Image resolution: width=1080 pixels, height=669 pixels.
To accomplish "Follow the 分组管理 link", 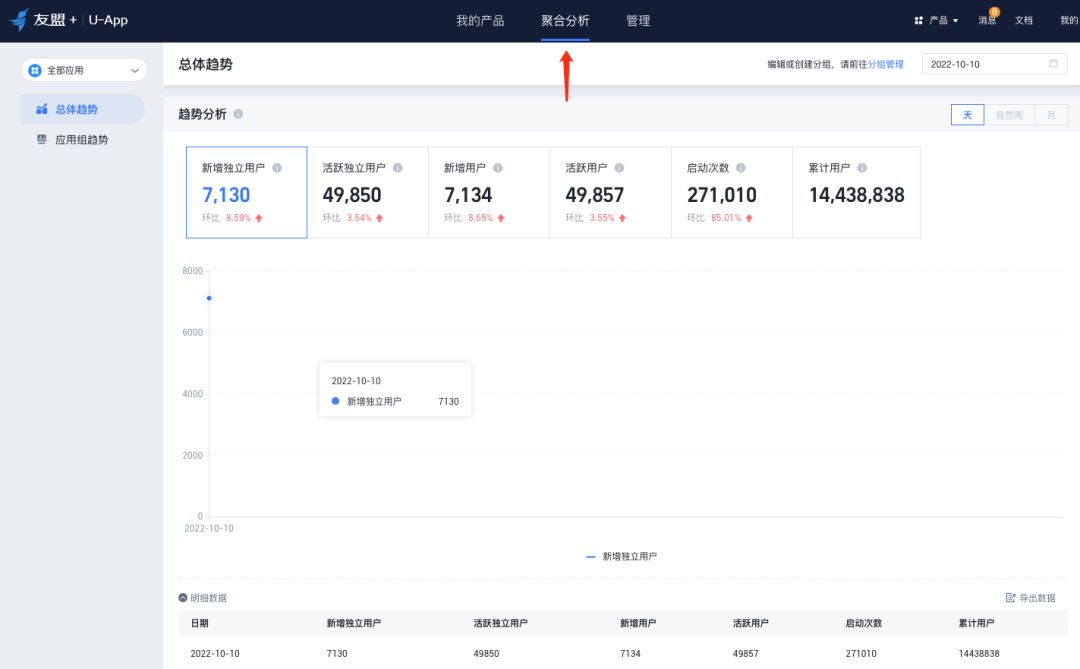I will point(885,64).
